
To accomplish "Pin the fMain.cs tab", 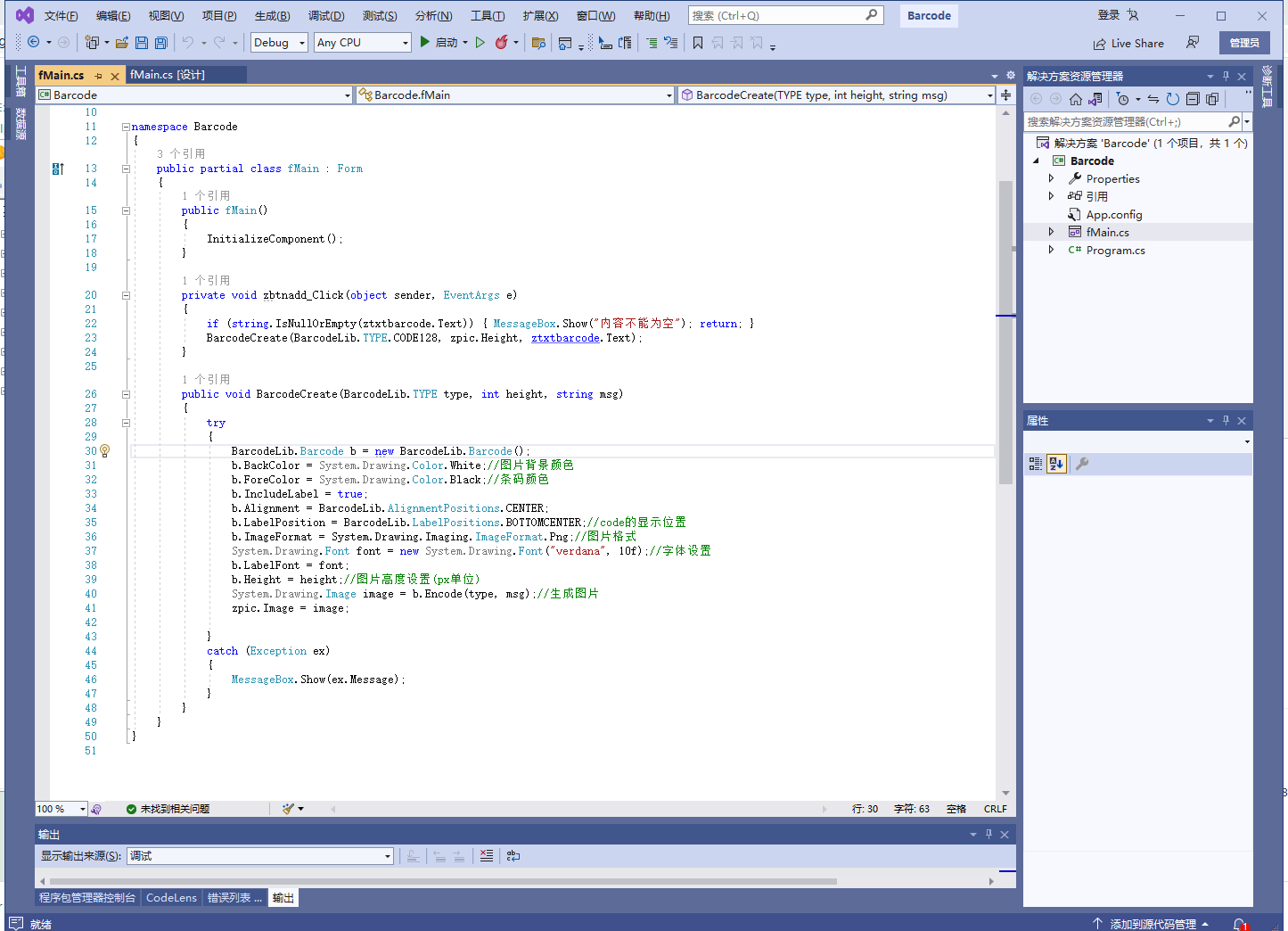I will coord(99,76).
